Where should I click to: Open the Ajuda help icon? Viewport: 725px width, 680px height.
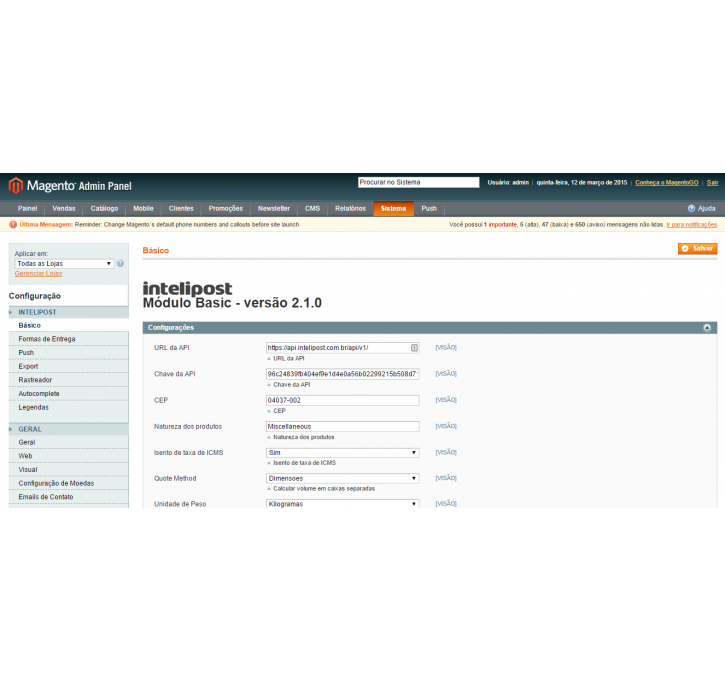tap(691, 208)
